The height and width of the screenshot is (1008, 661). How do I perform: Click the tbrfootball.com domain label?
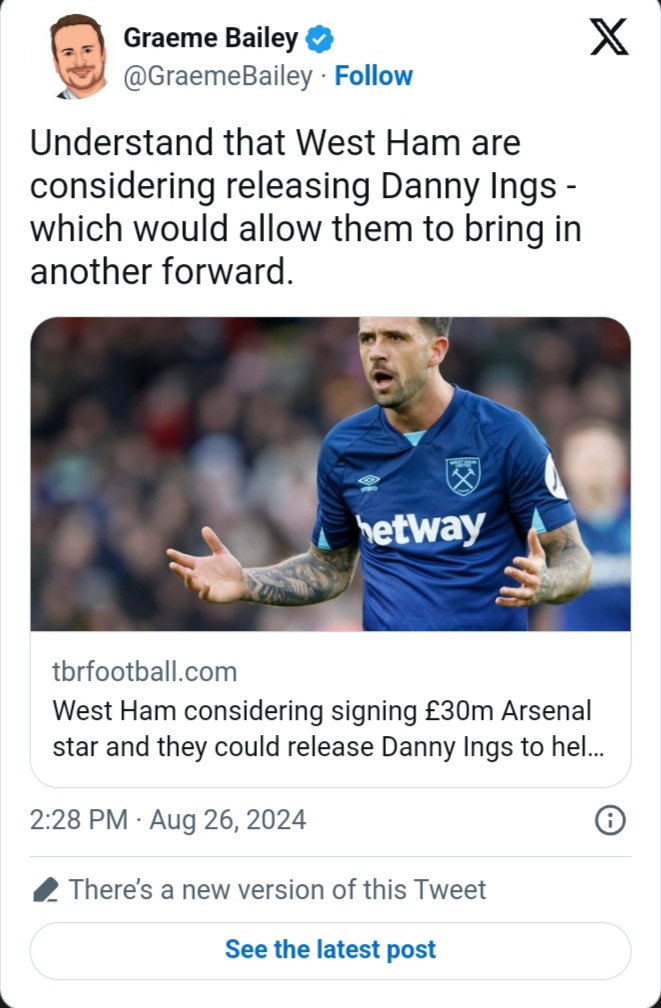point(144,671)
